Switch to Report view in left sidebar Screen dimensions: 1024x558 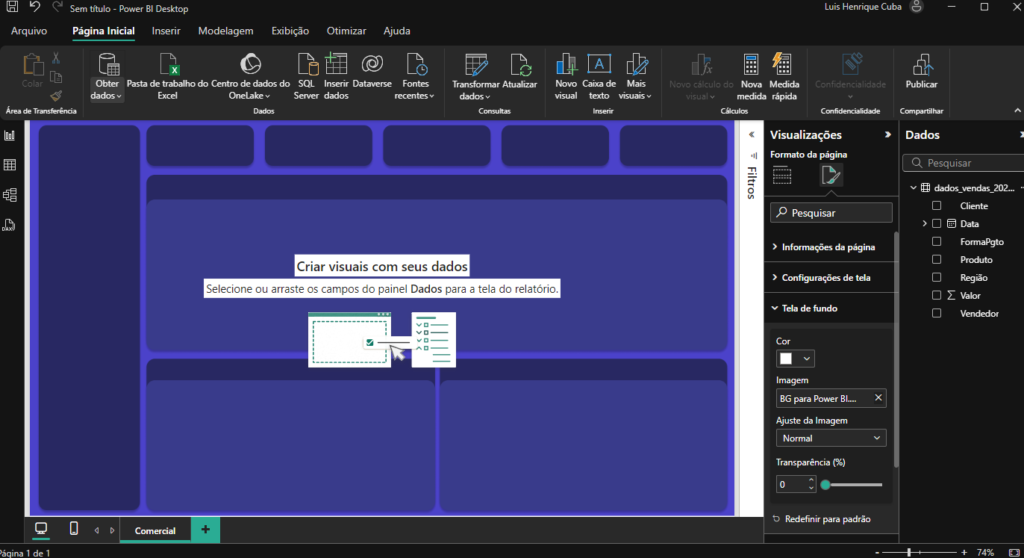click(x=10, y=136)
